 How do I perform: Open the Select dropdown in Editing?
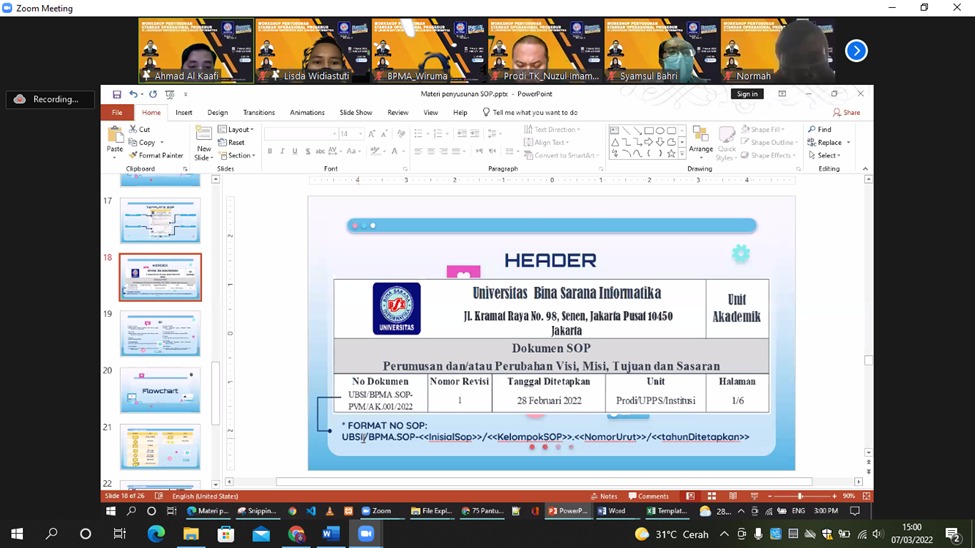pos(825,156)
